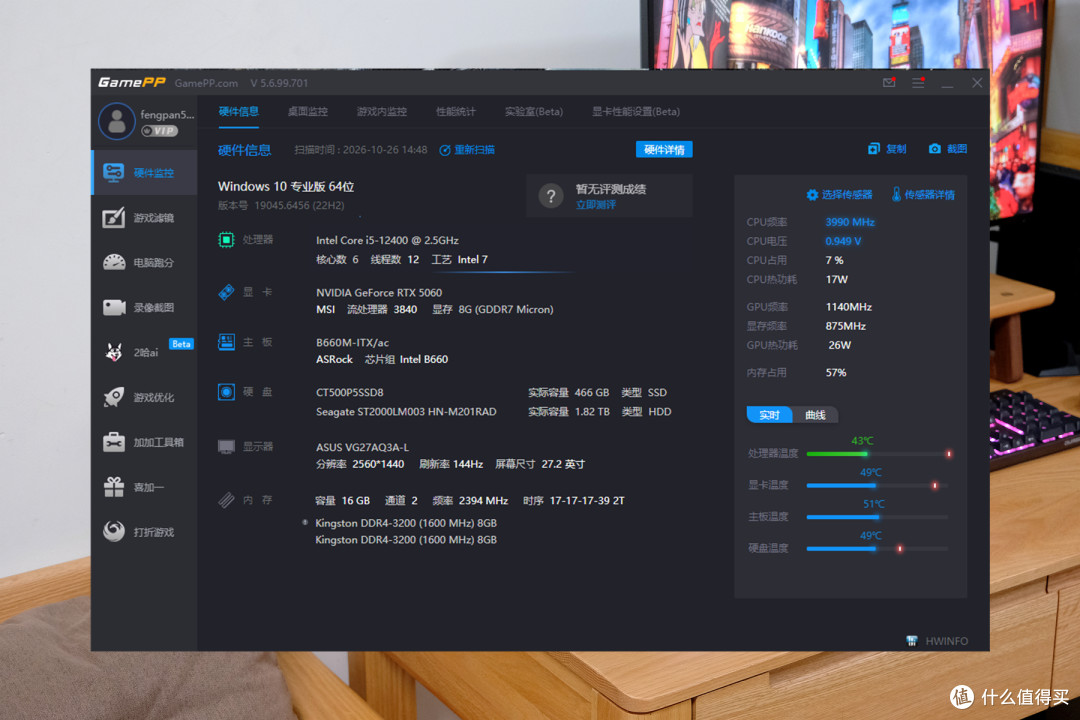Click the 处理器温度 temperature bar
The image size is (1080, 720).
point(879,453)
